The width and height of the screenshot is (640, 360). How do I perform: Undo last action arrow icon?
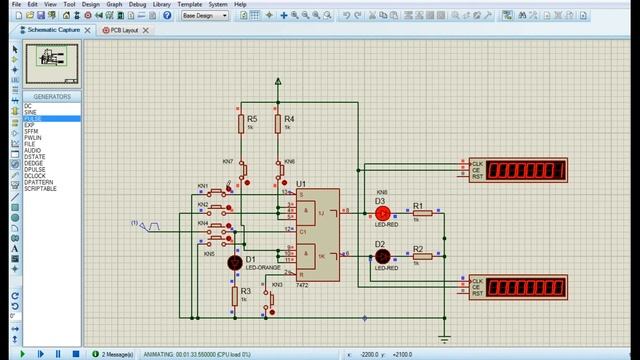(347, 16)
